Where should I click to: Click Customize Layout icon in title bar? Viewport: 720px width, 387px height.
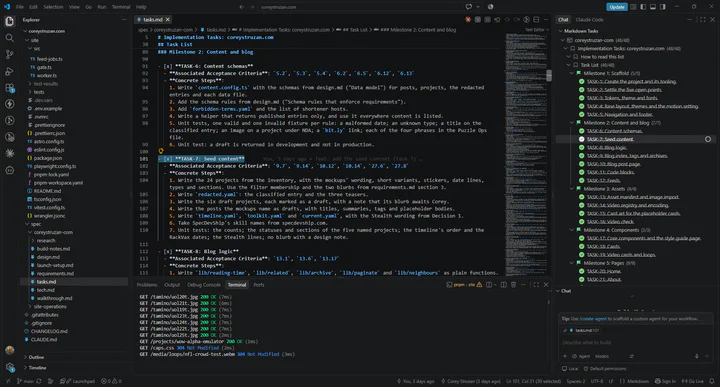click(633, 7)
